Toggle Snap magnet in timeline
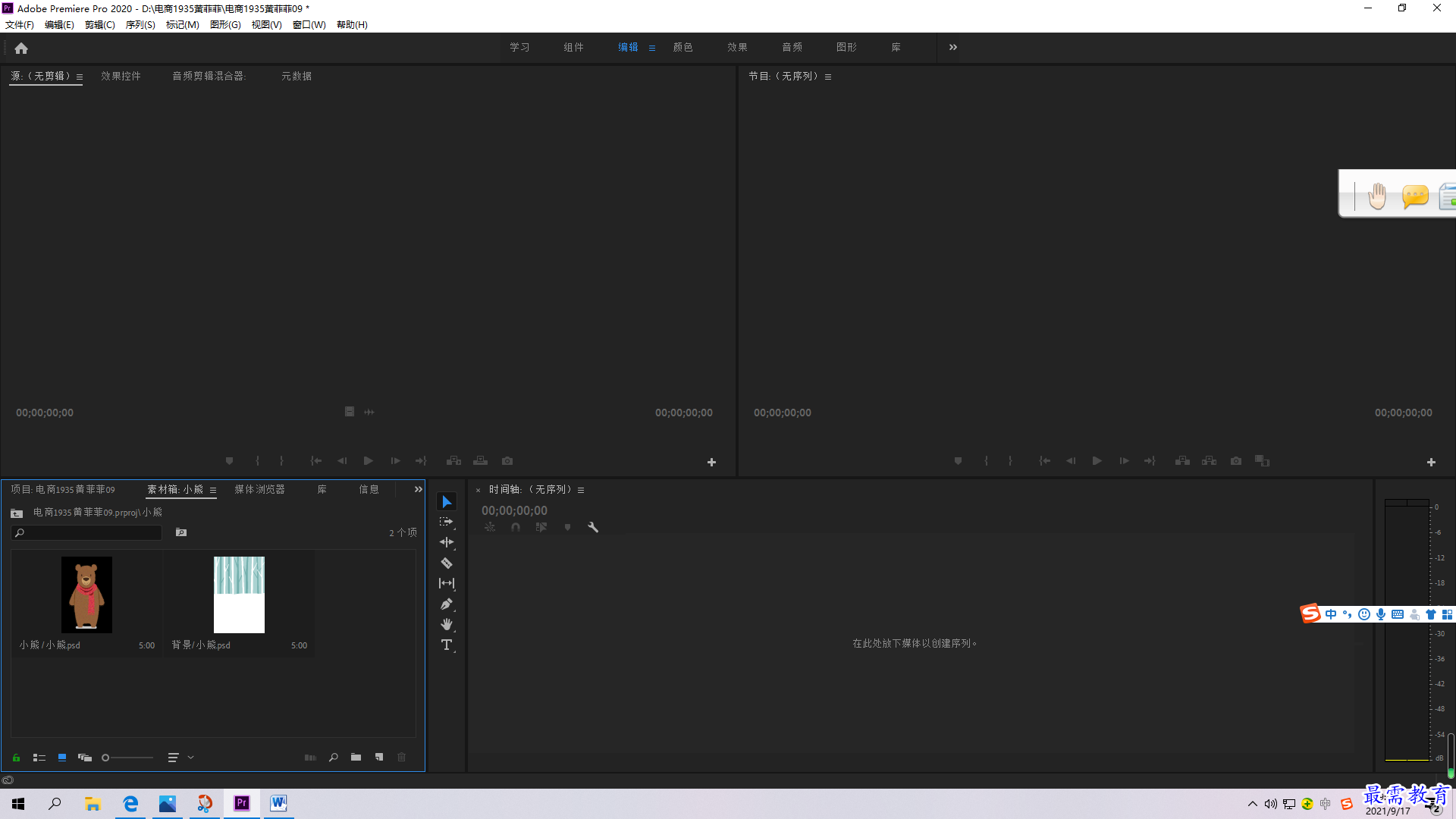The image size is (1456, 819). (x=516, y=527)
